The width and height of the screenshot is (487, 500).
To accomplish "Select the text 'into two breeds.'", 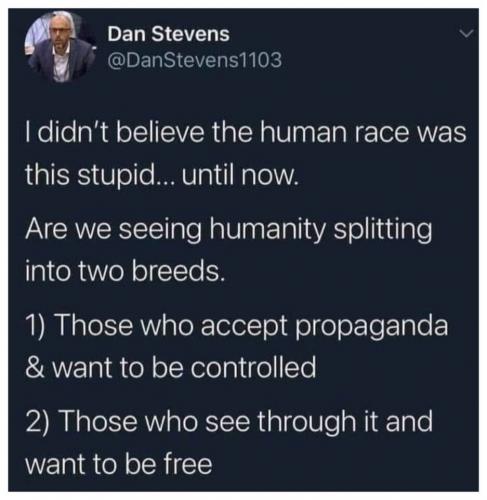I will click(x=124, y=269).
